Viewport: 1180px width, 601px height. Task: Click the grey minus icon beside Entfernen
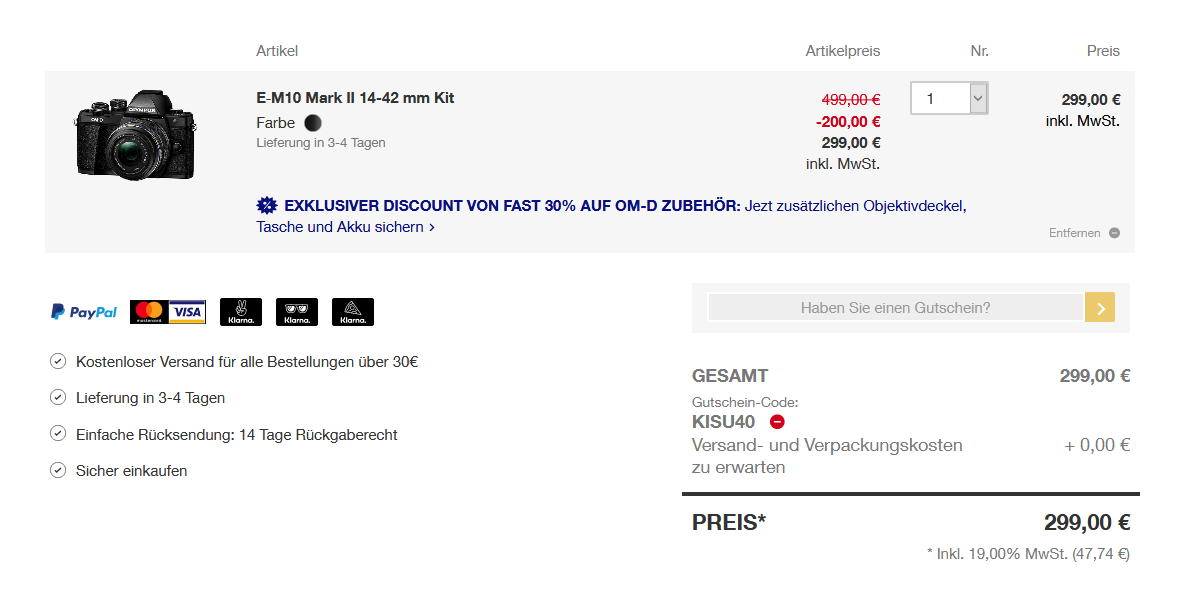point(1114,233)
